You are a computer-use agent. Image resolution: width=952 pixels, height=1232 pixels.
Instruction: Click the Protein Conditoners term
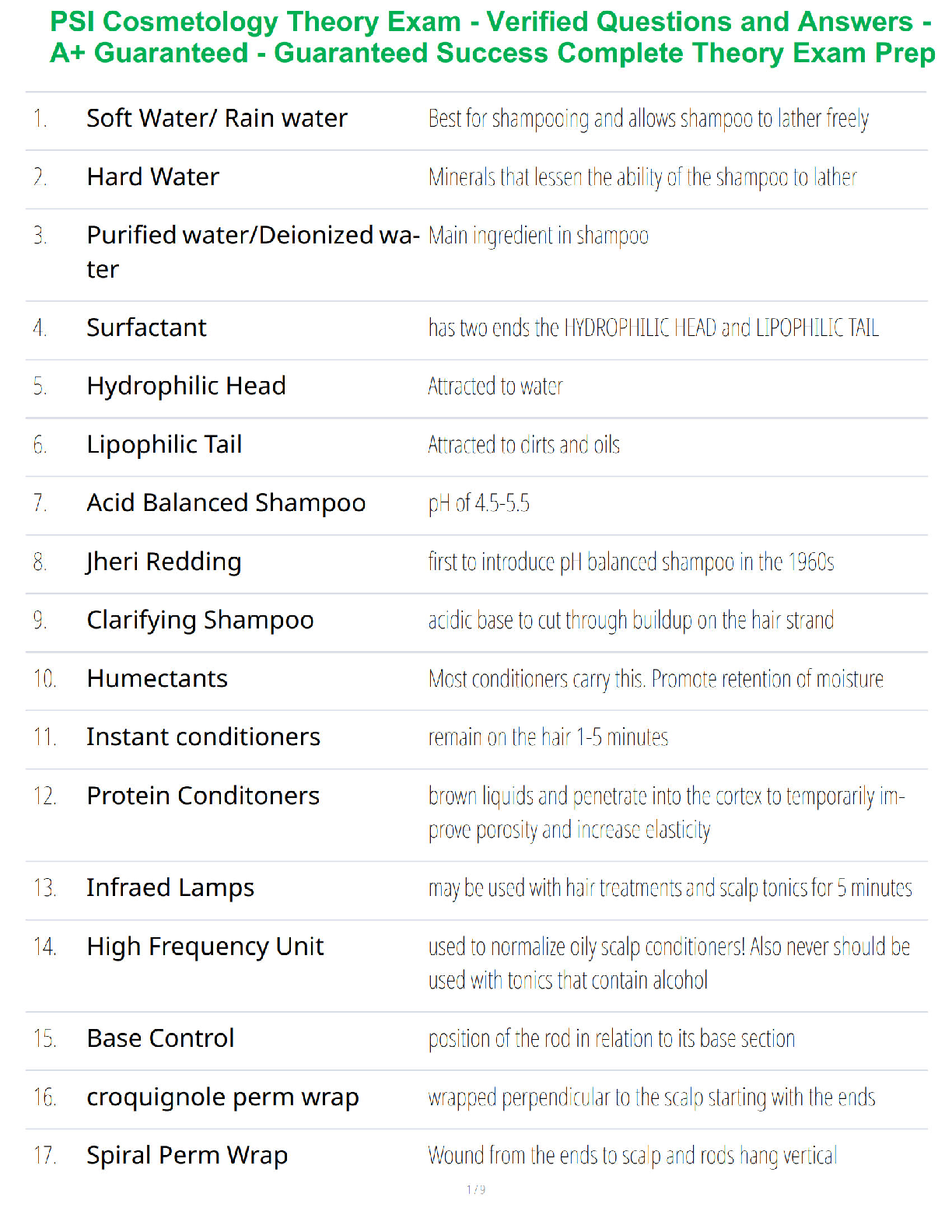pos(204,796)
